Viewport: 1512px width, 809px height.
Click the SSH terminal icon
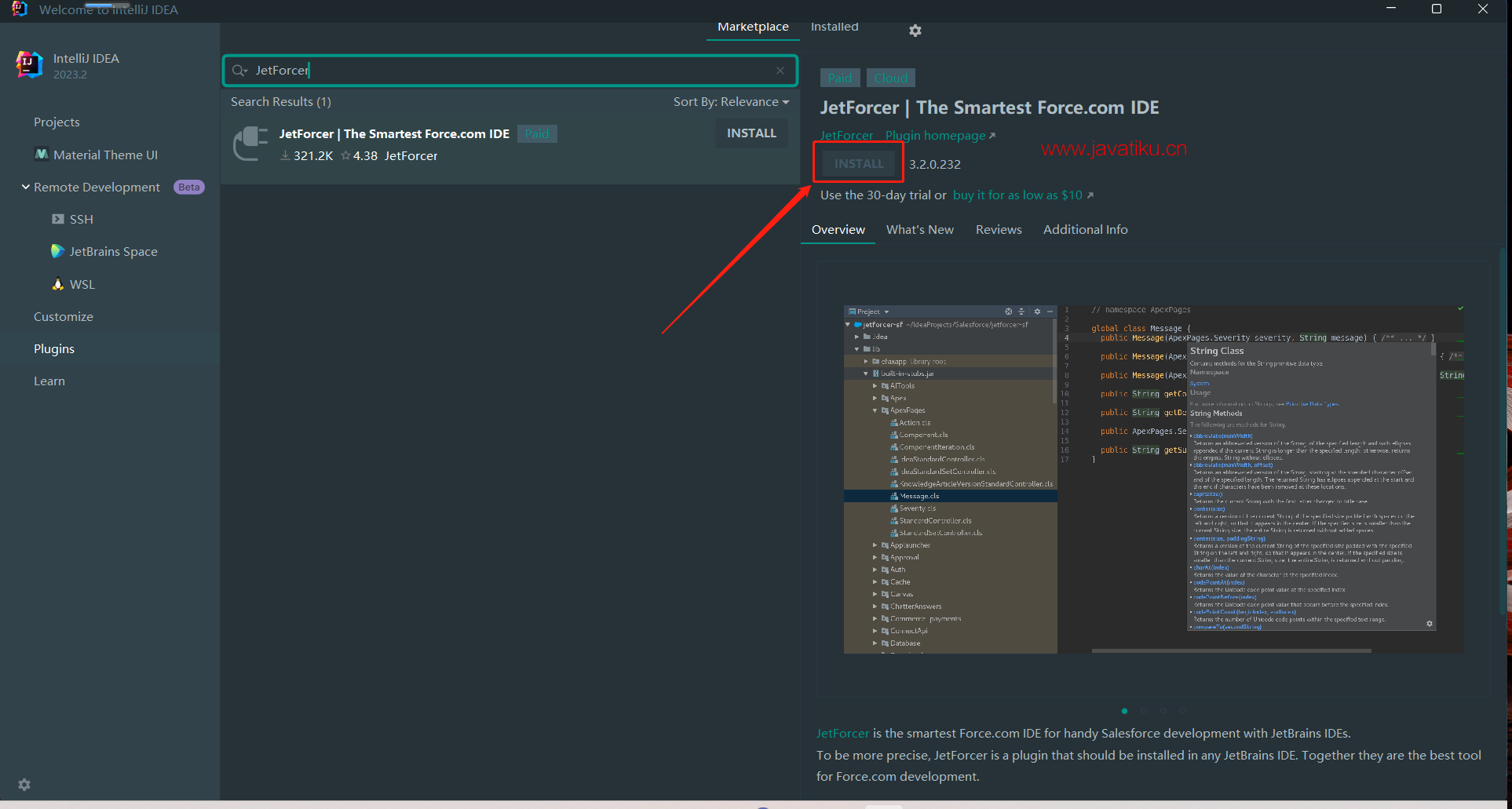tap(58, 219)
